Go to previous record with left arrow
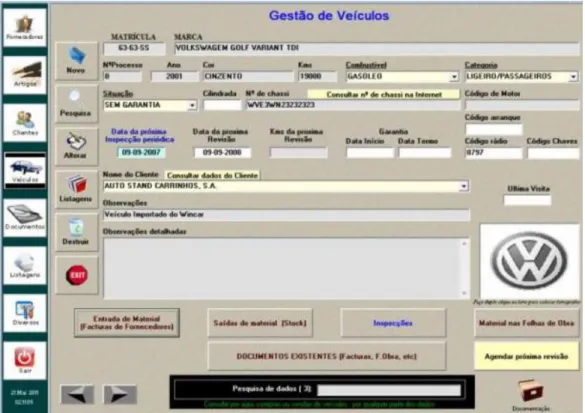 pos(78,394)
